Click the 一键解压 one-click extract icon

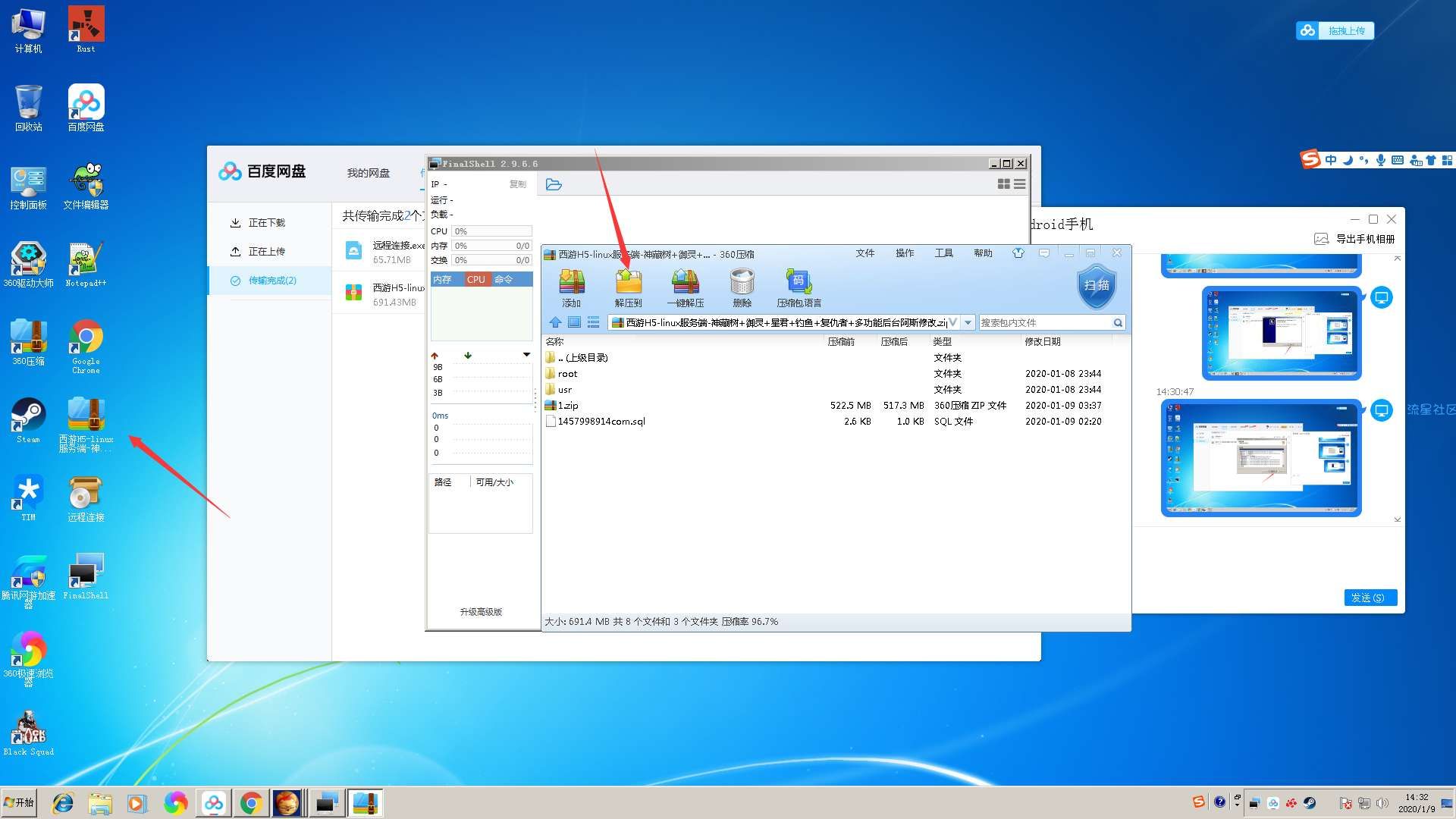coord(685,283)
